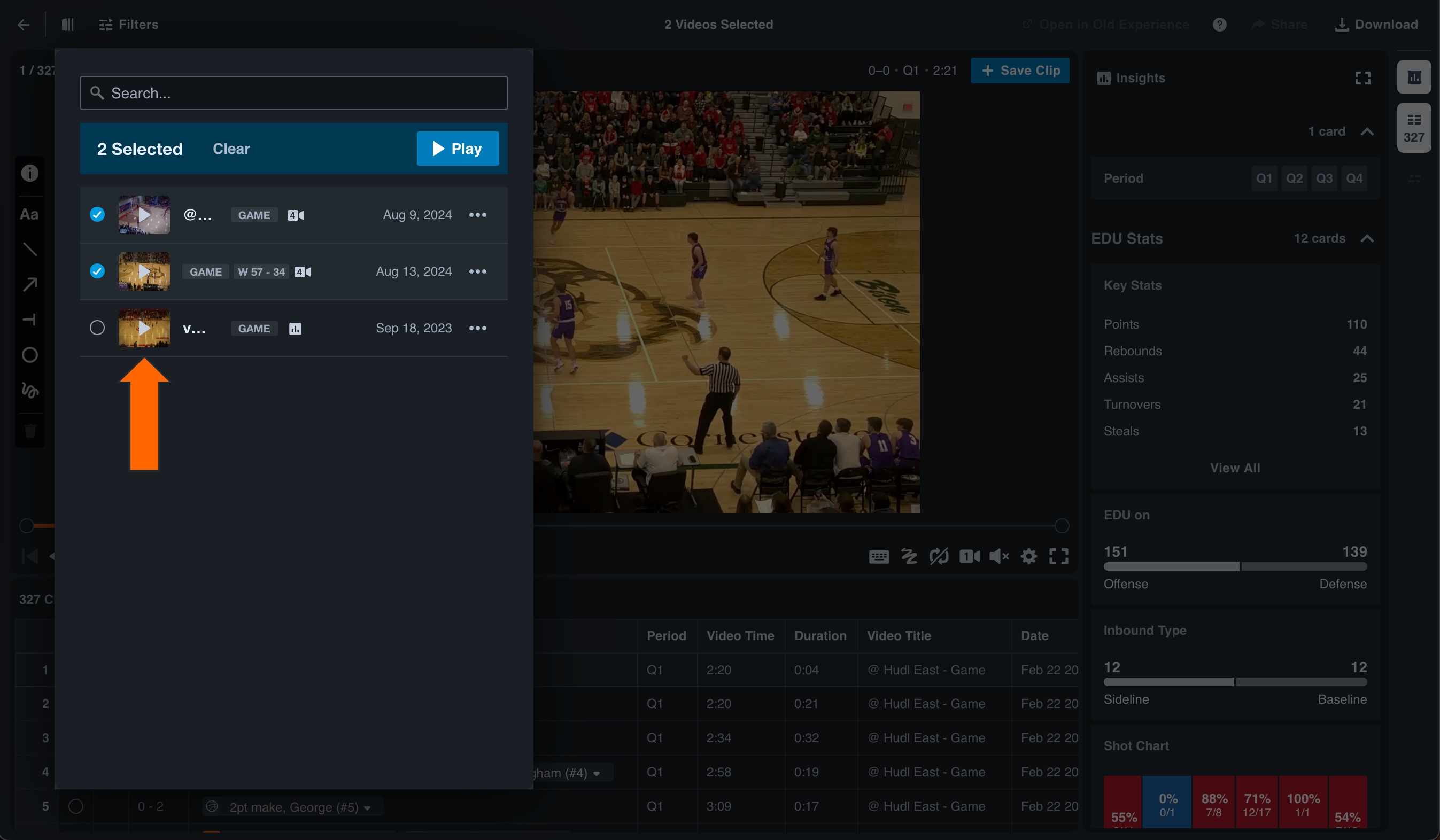1440x840 pixels.
Task: Select the Sep 18, 2023 game video
Action: coord(97,328)
